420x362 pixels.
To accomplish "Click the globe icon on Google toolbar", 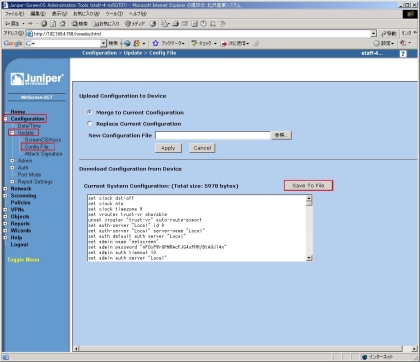I will pyautogui.click(x=127, y=43).
